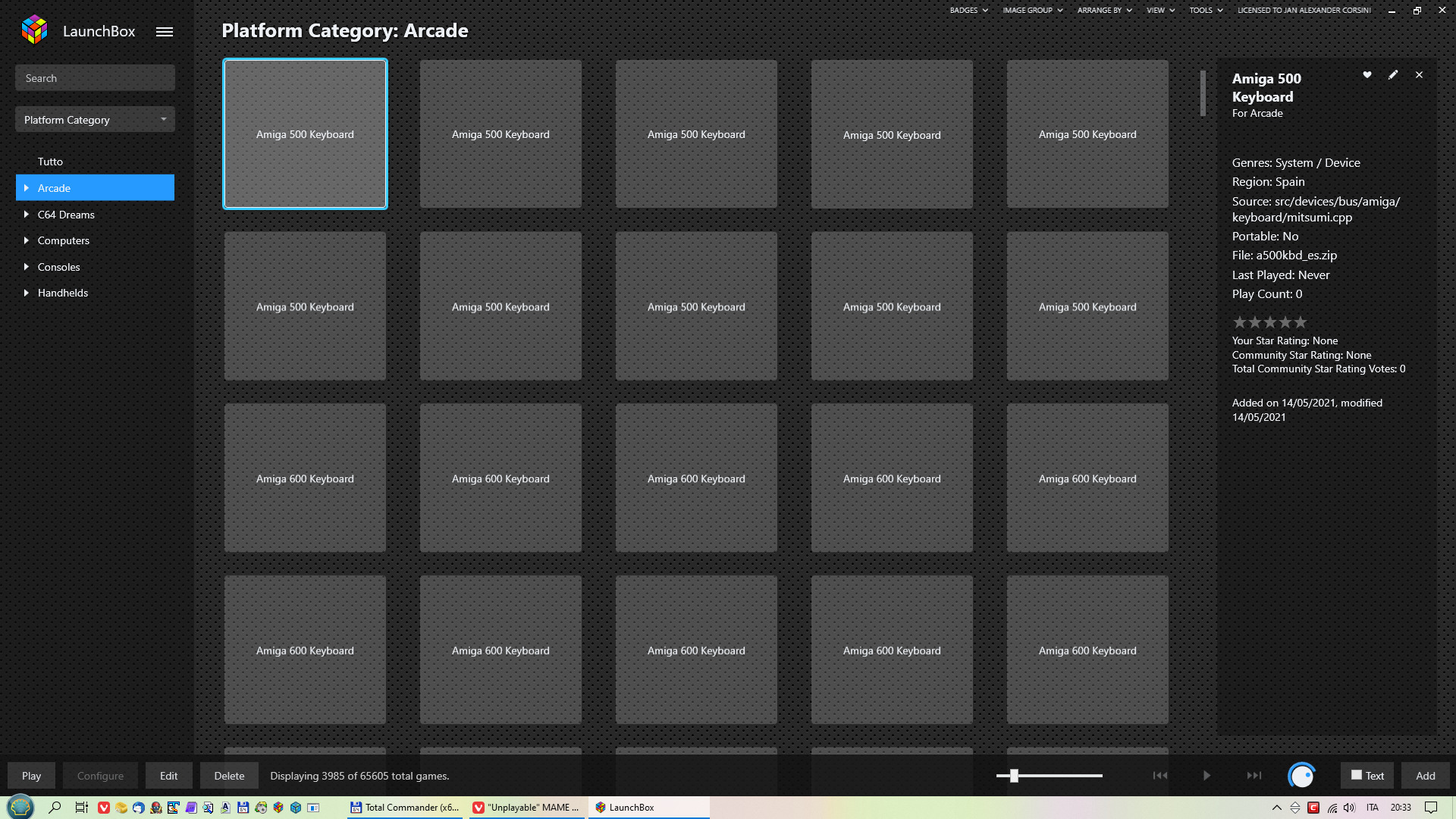Click the round volume knob in bottom bar
This screenshot has height=819, width=1456.
coord(1301,776)
